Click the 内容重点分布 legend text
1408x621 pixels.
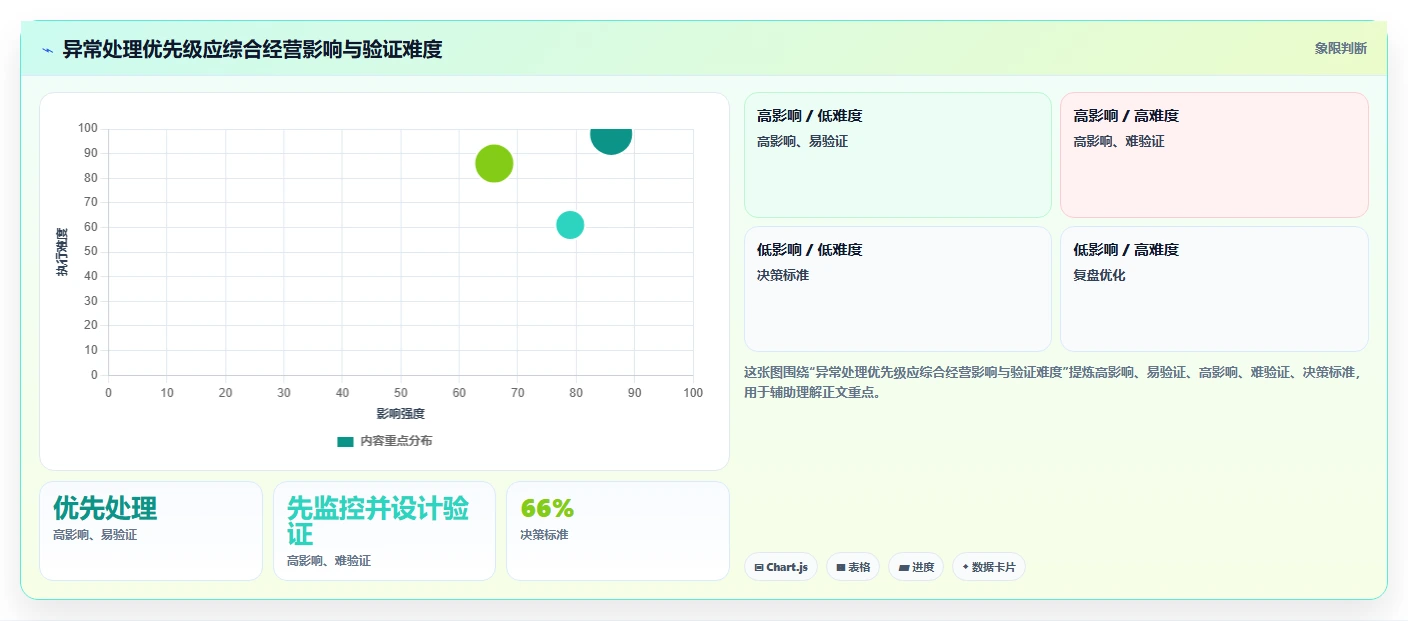click(x=396, y=441)
